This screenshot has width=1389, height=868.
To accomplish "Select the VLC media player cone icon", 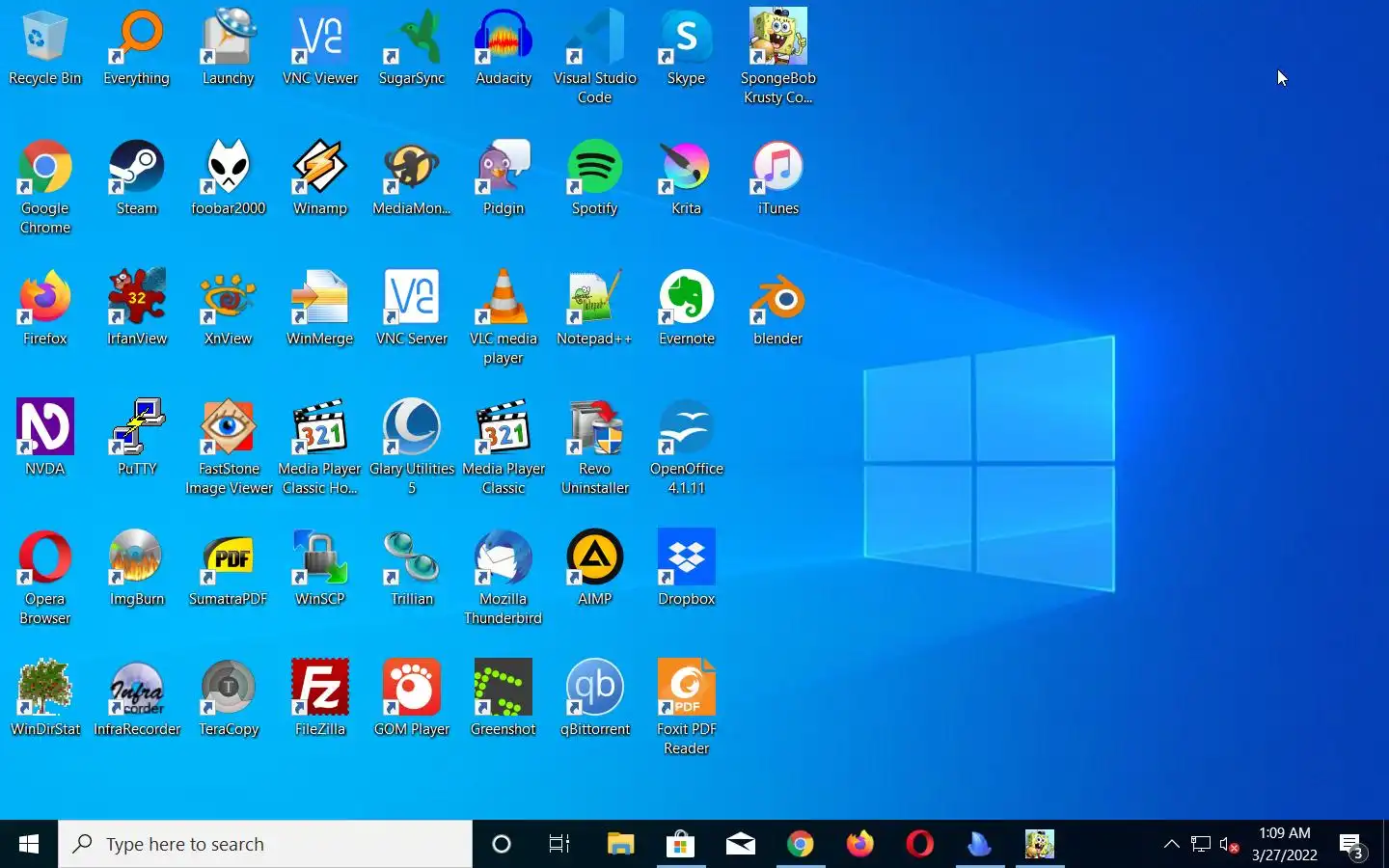I will point(504,296).
